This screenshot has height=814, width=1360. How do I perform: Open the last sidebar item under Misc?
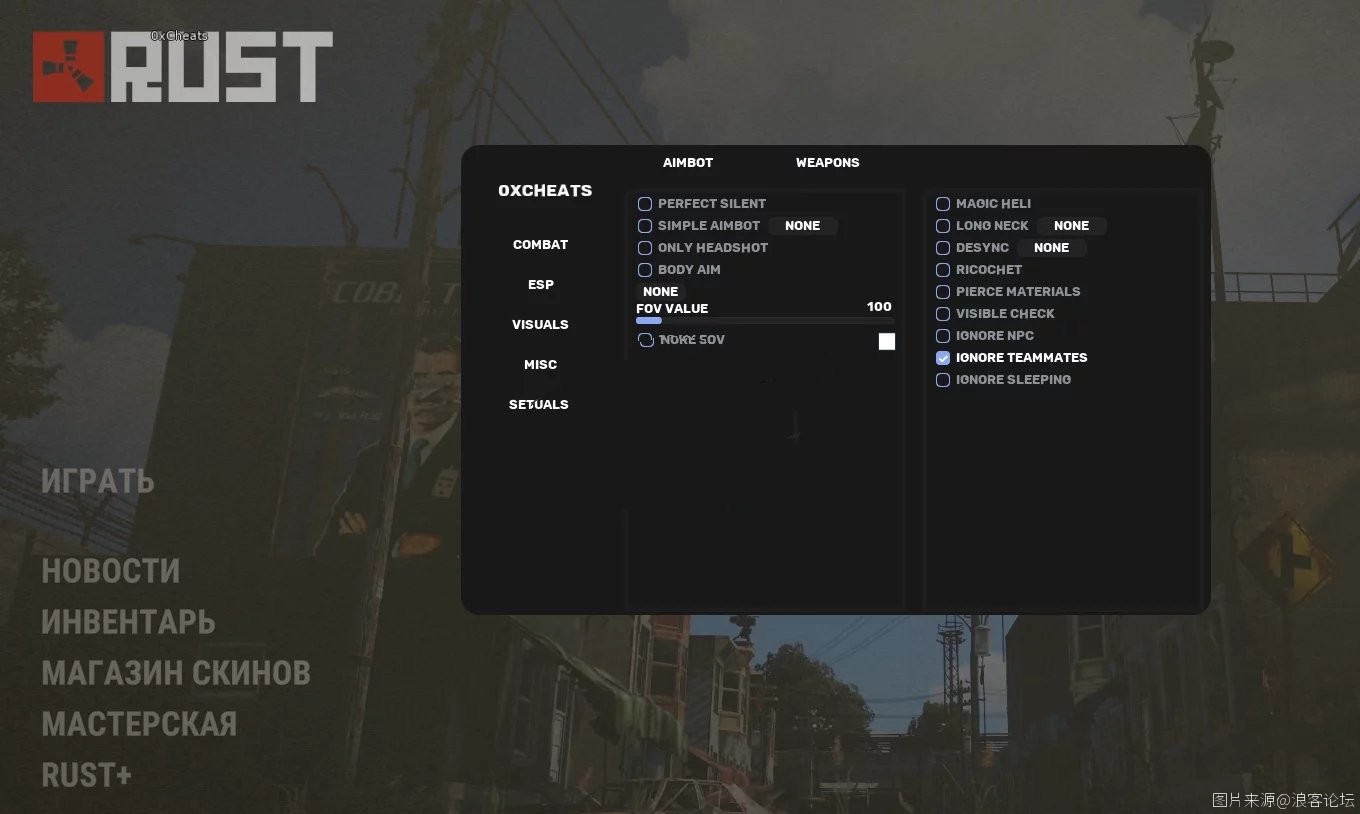(539, 405)
